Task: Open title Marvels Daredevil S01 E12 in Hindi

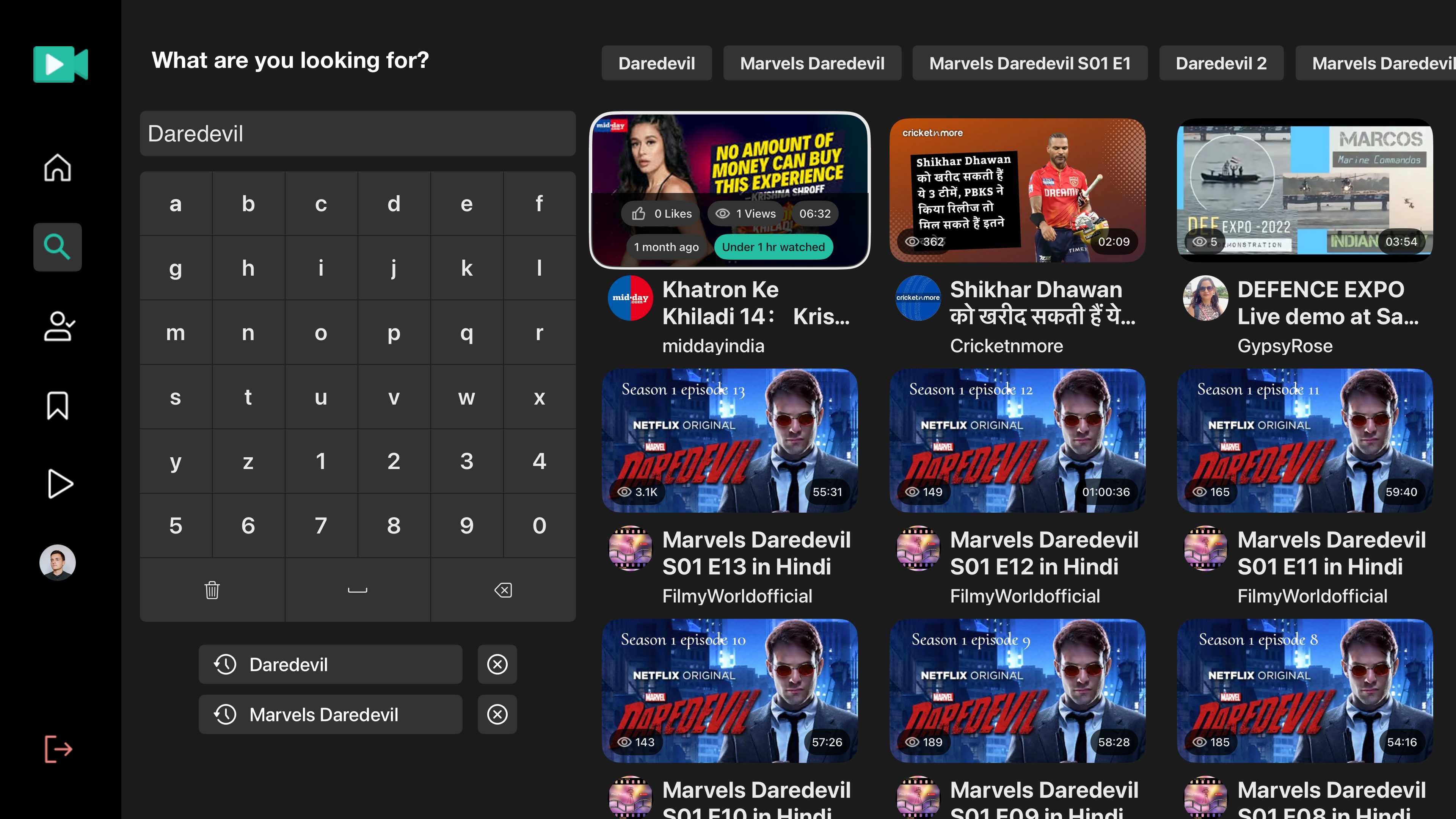Action: pos(1044,553)
